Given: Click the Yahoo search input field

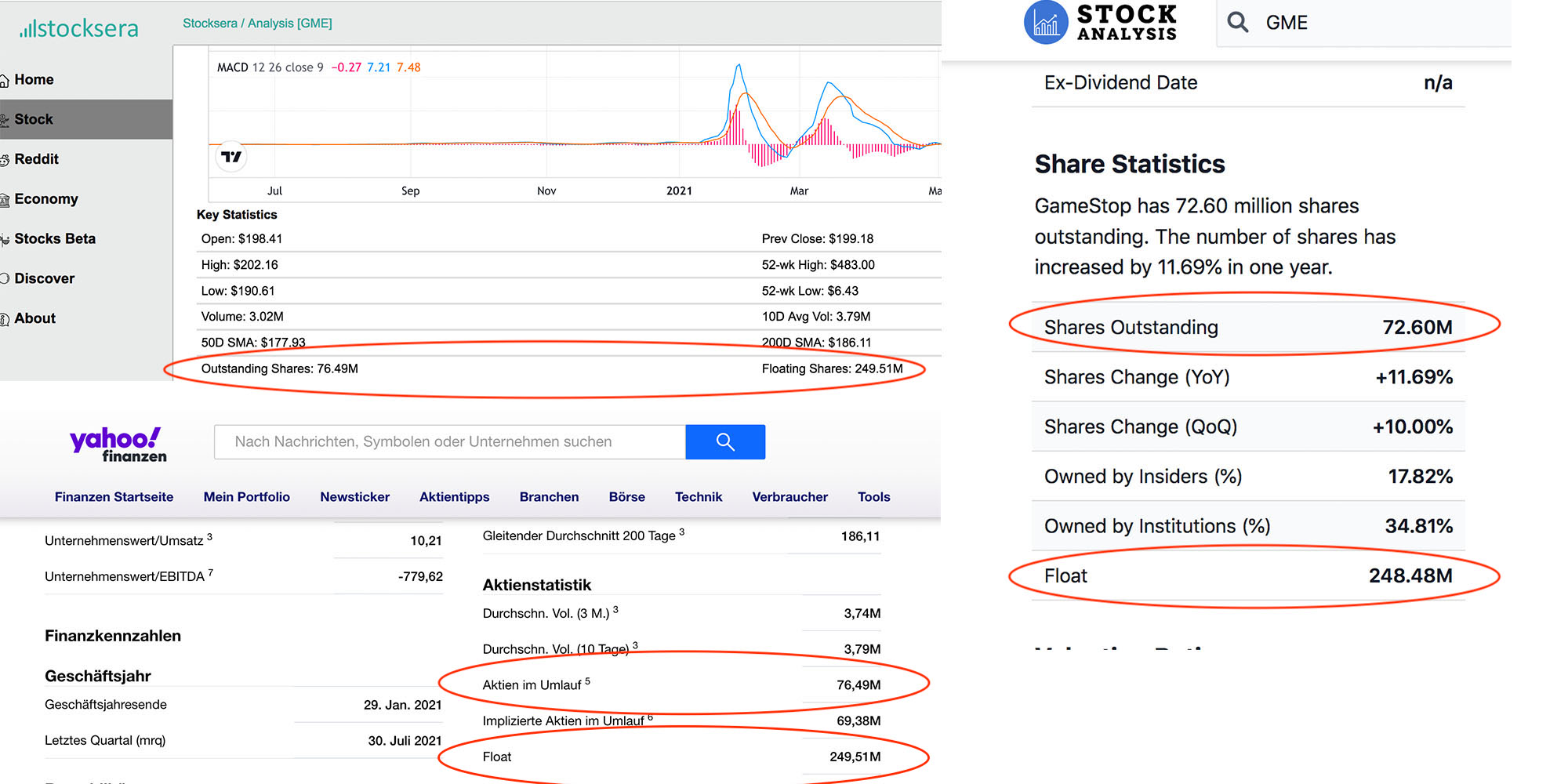Looking at the screenshot, I should 449,442.
